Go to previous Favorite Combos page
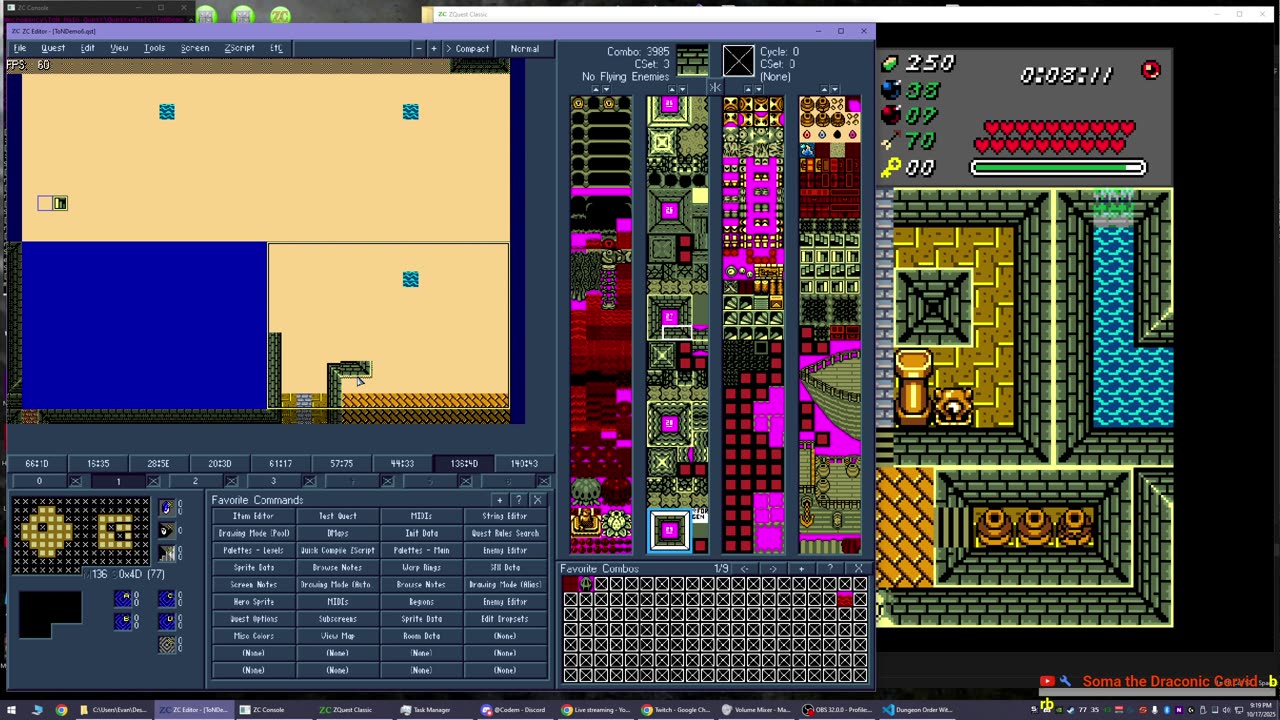1280x720 pixels. point(744,569)
